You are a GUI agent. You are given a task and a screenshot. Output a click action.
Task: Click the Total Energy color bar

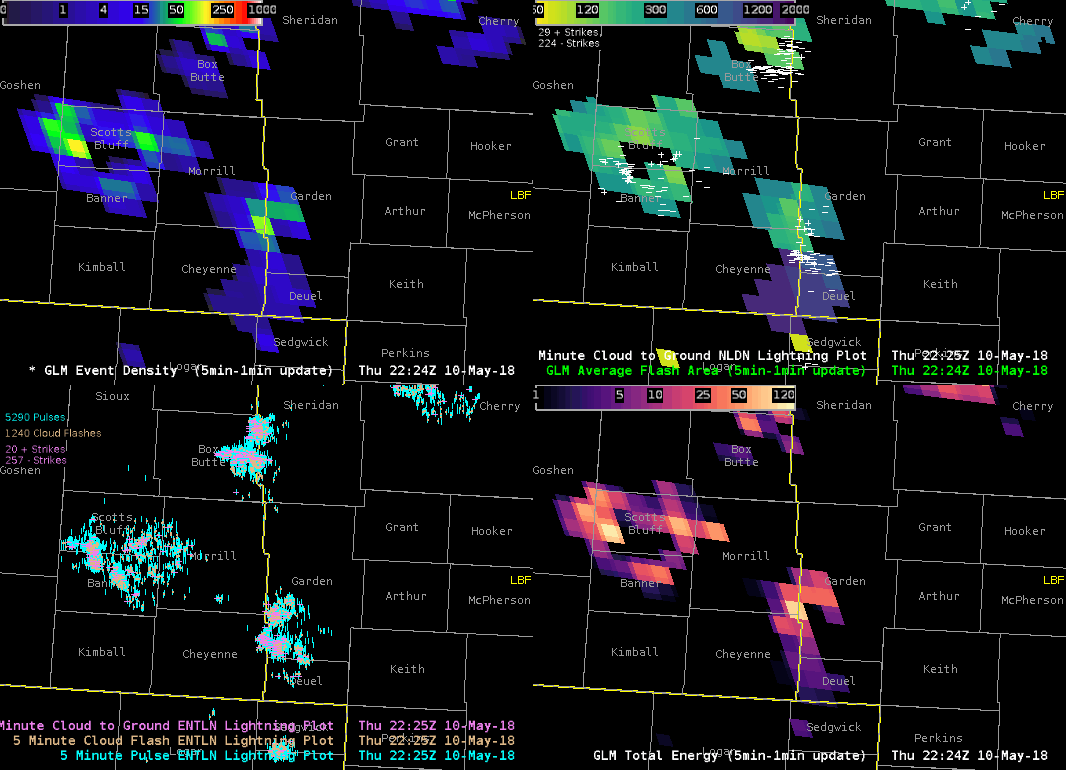[665, 395]
